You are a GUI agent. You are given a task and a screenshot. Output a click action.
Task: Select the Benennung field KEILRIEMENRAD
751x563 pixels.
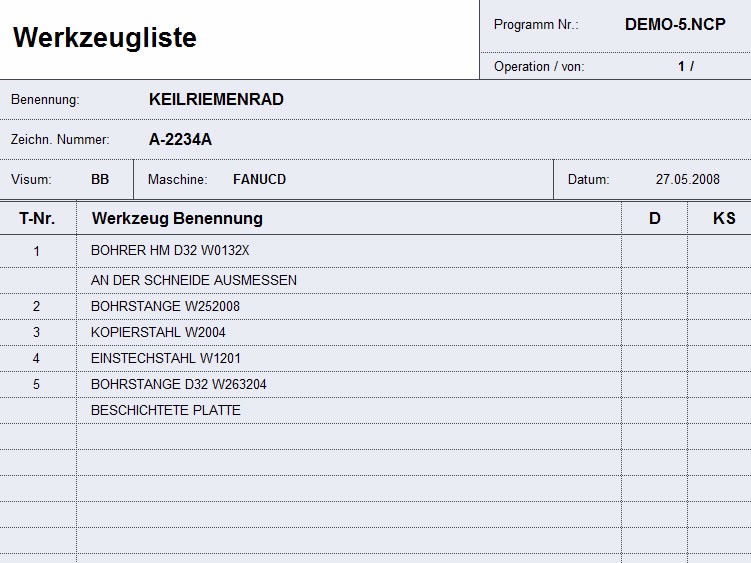[x=216, y=100]
